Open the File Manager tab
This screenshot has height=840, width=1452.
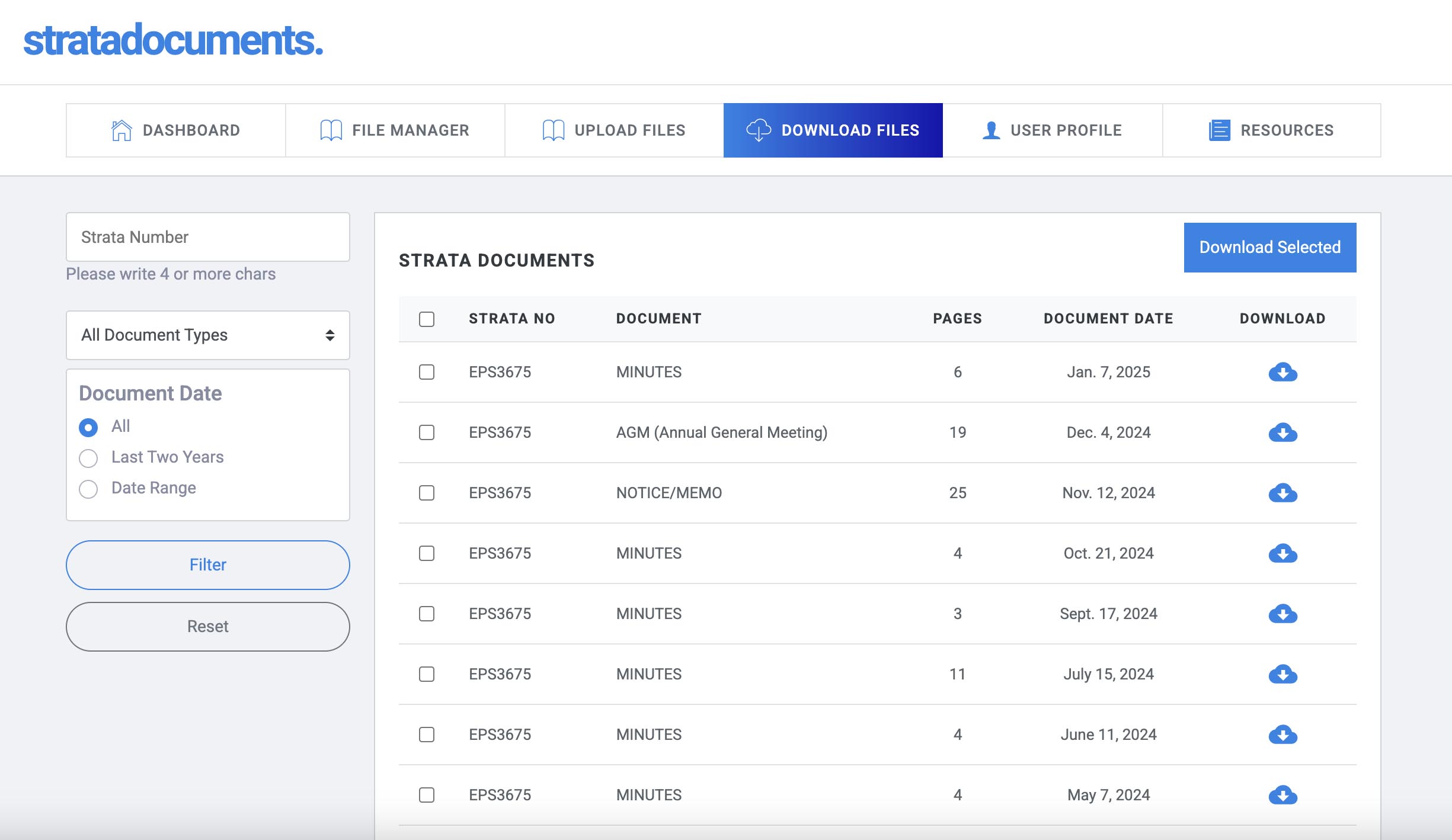point(395,130)
